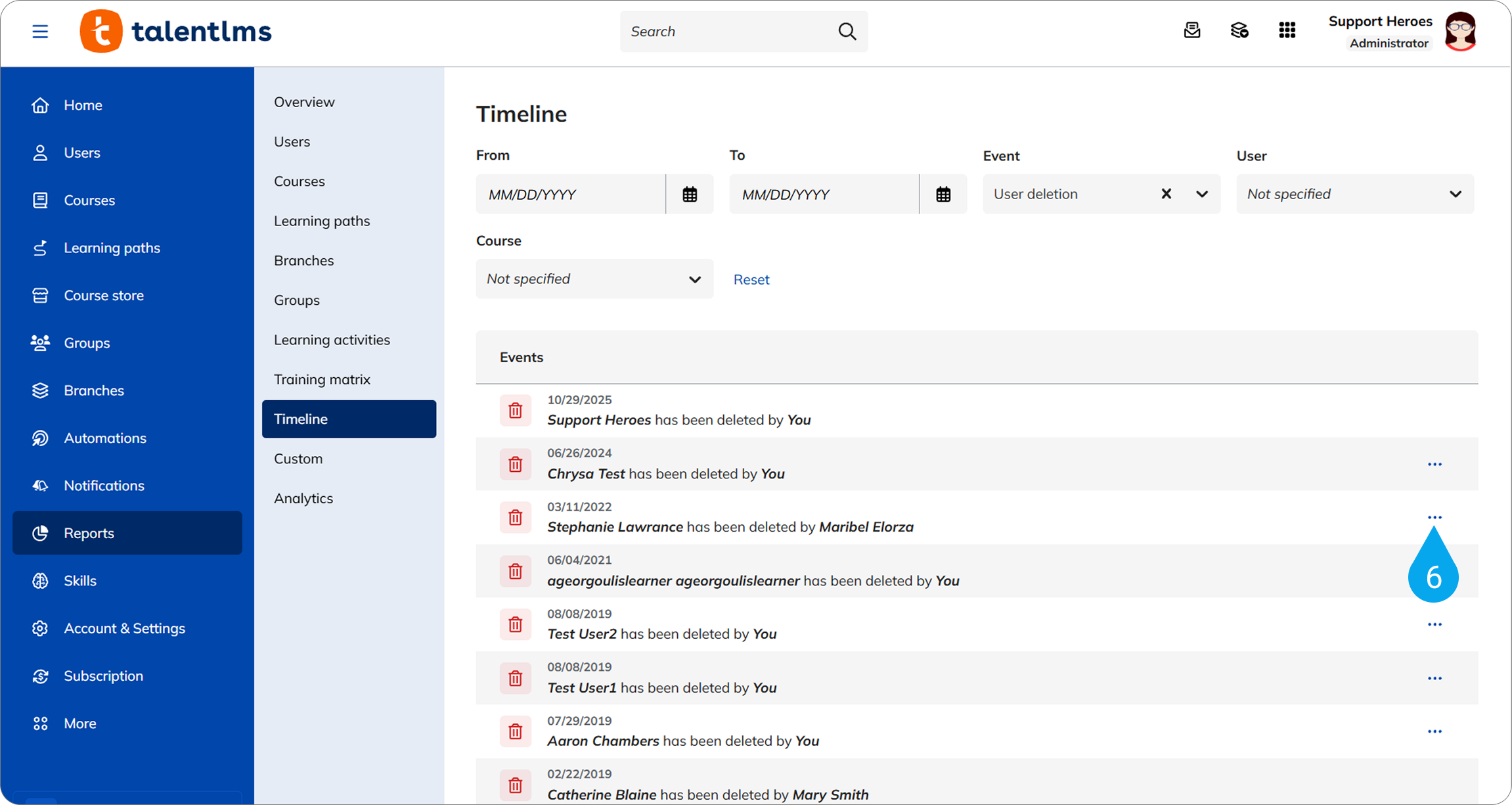
Task: Open options menu for Stephanie Lawrance event
Action: click(1434, 518)
